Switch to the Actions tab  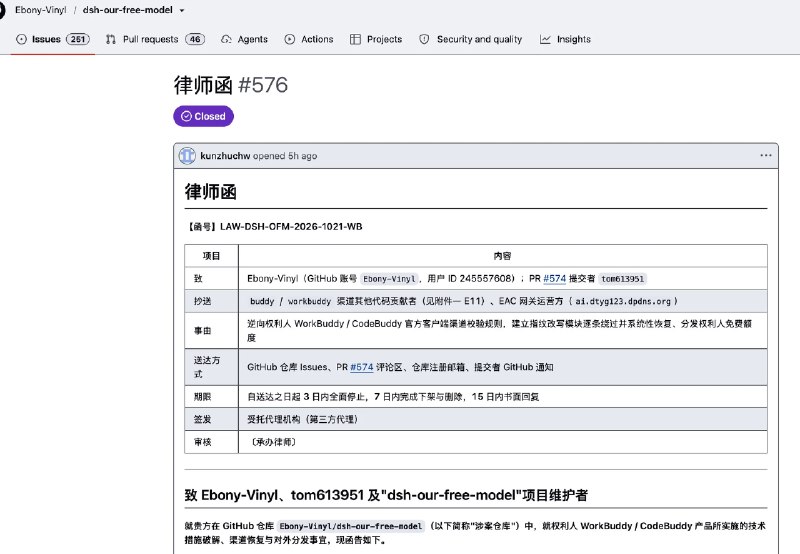(309, 39)
